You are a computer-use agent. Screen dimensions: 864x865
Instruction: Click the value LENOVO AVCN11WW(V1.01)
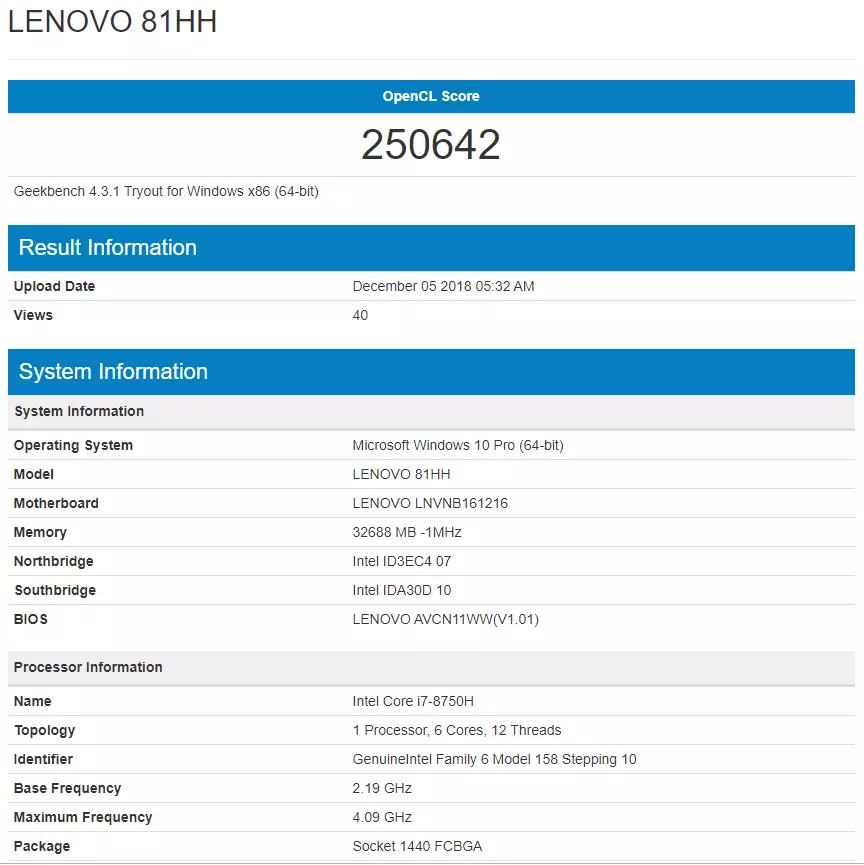coord(446,620)
